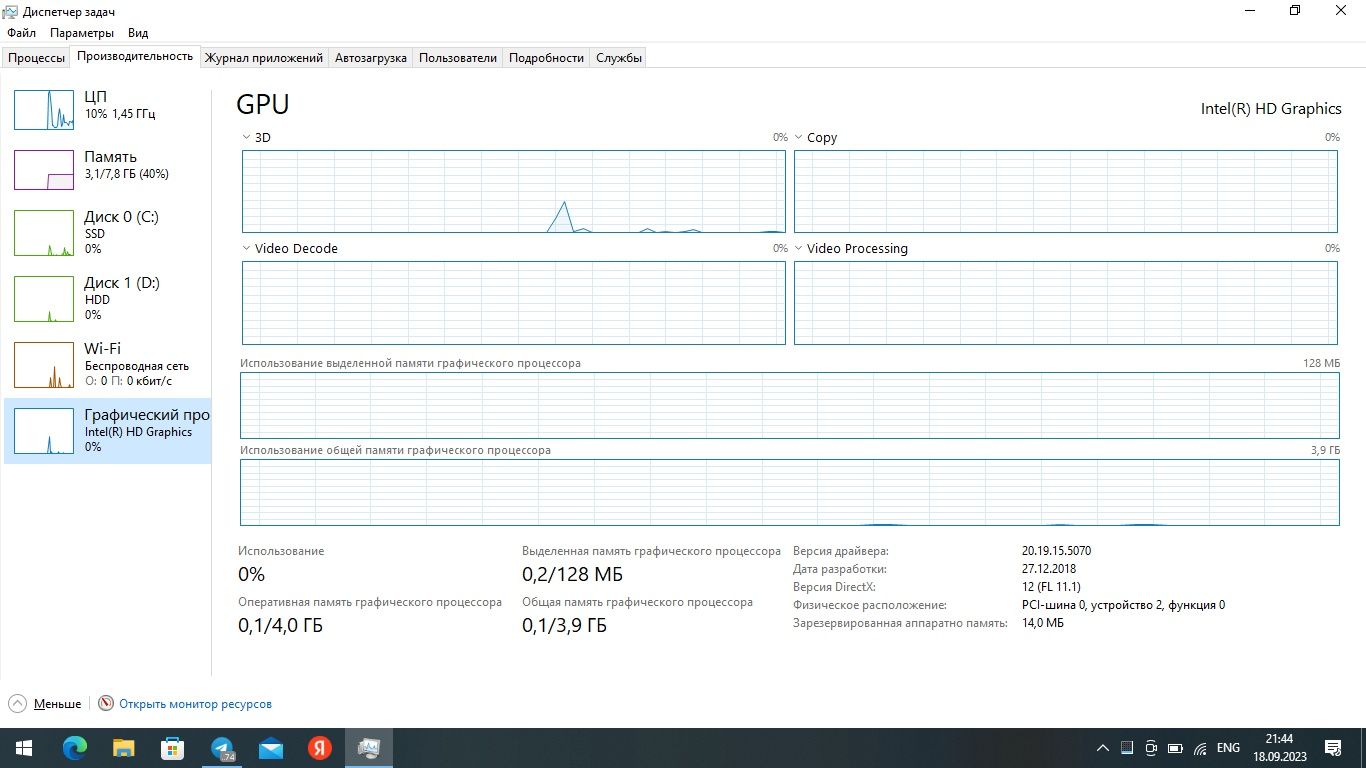
Task: Switch to the Журнал приложений tab
Action: pos(264,58)
